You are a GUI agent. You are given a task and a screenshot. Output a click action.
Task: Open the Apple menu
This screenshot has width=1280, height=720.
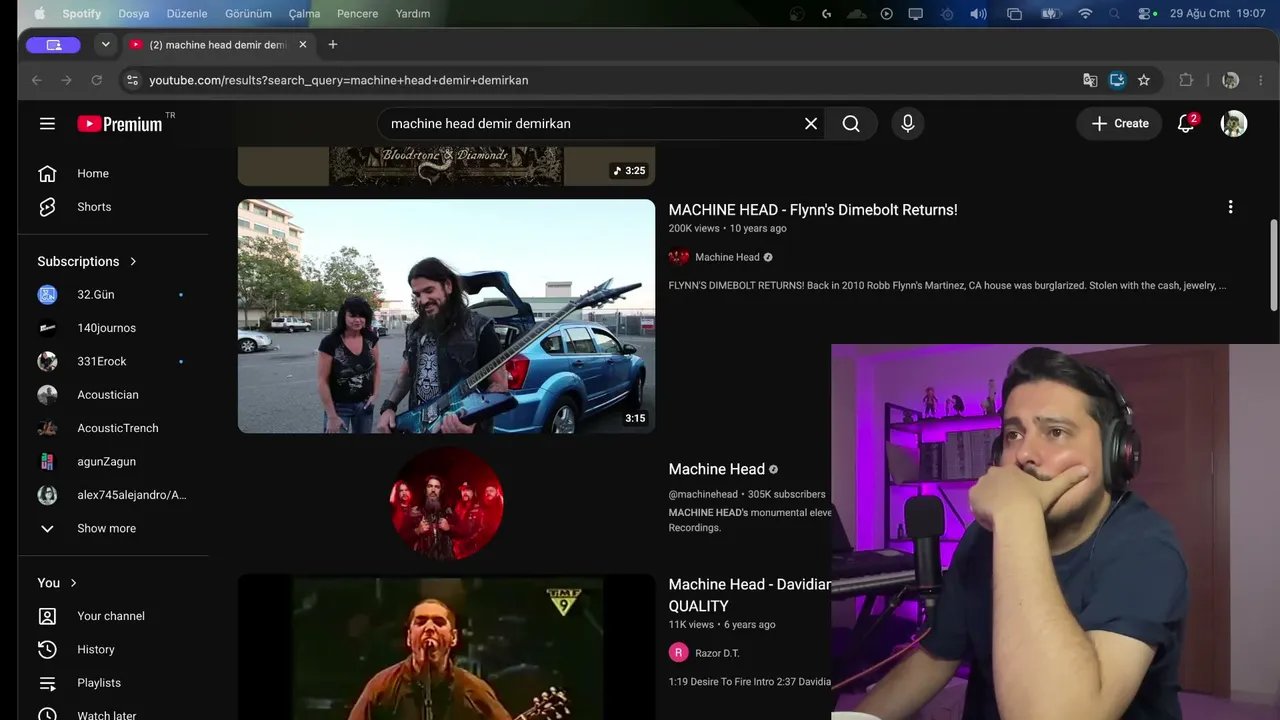click(x=40, y=14)
